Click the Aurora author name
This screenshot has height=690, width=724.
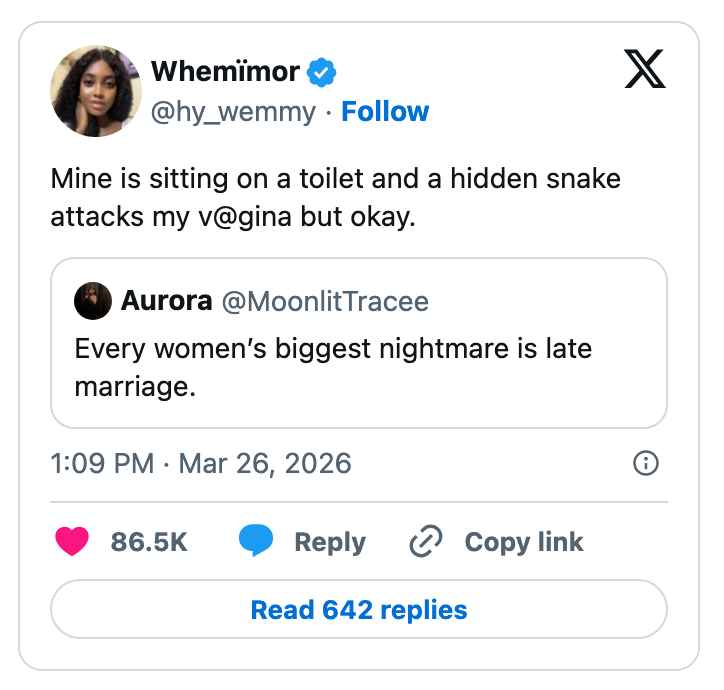[166, 301]
